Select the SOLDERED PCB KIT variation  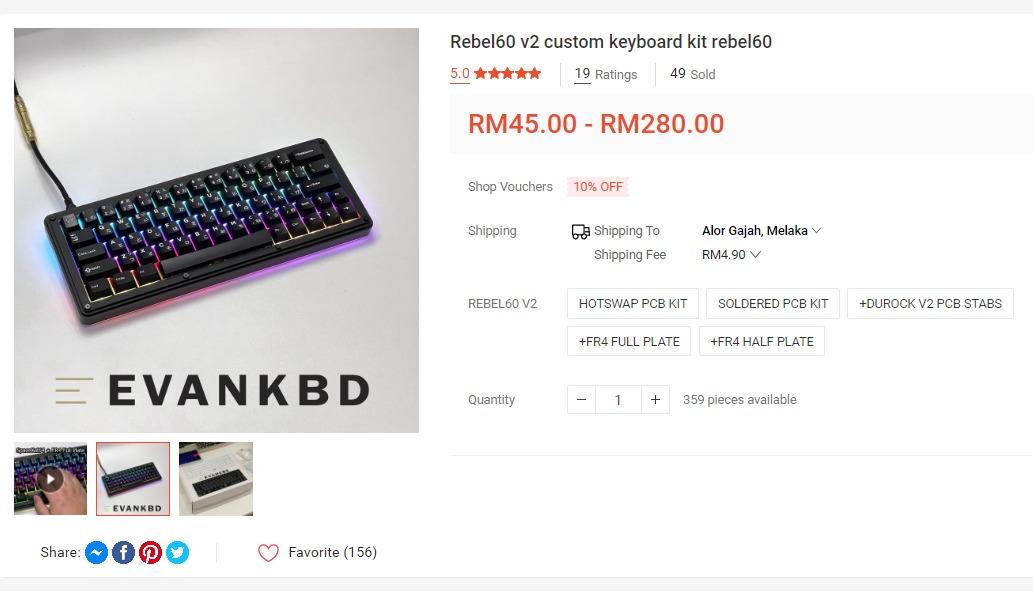coord(772,303)
